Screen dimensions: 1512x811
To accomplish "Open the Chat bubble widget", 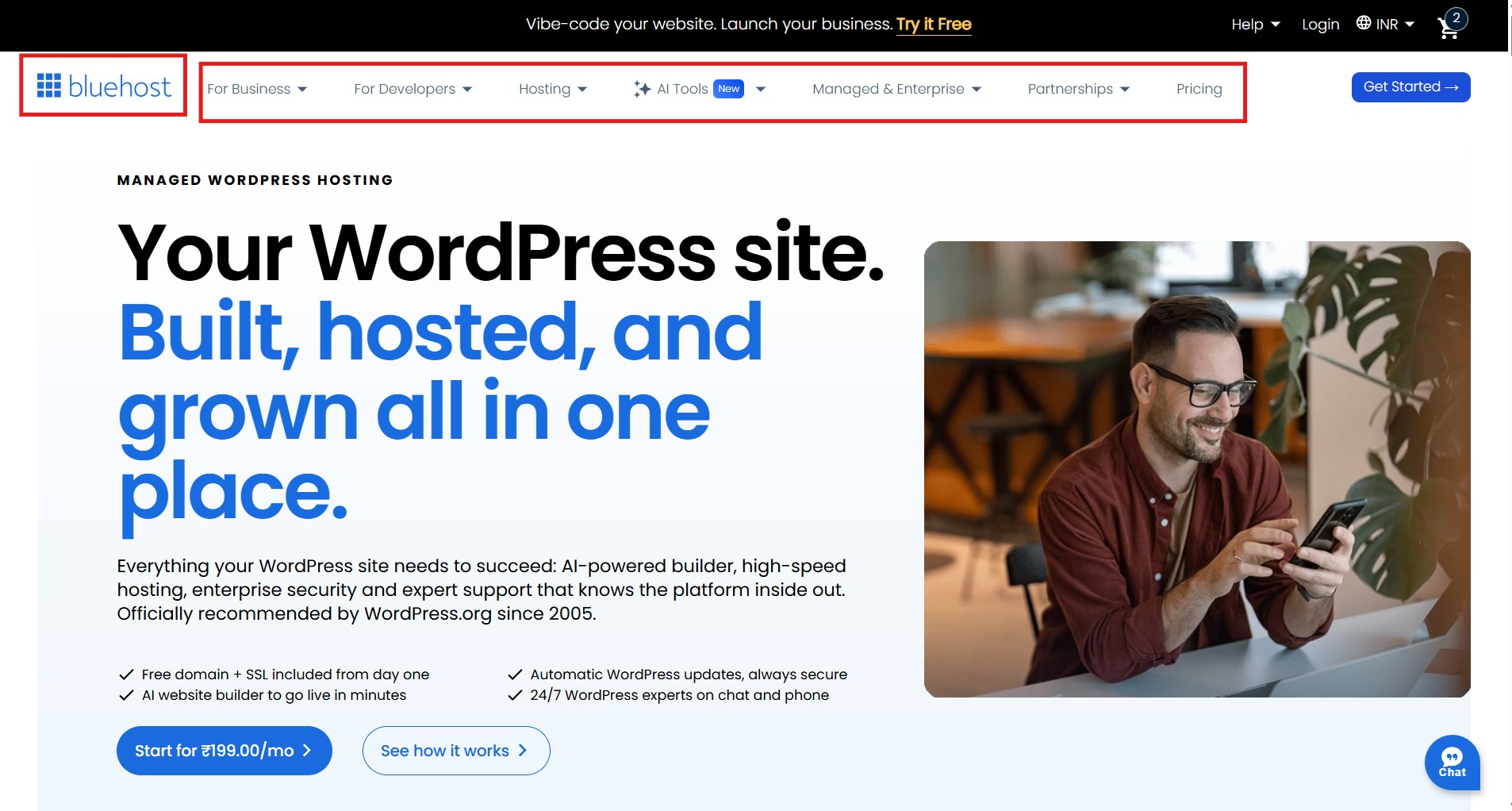I will coord(1452,763).
